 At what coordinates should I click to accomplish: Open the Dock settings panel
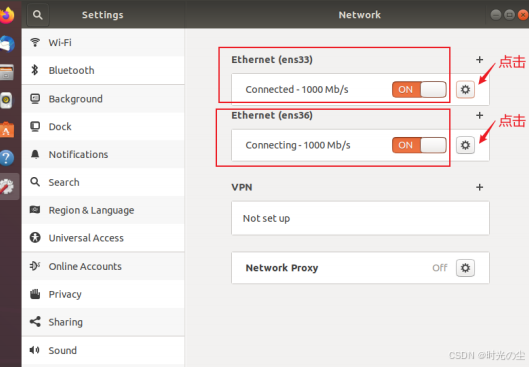(103, 126)
